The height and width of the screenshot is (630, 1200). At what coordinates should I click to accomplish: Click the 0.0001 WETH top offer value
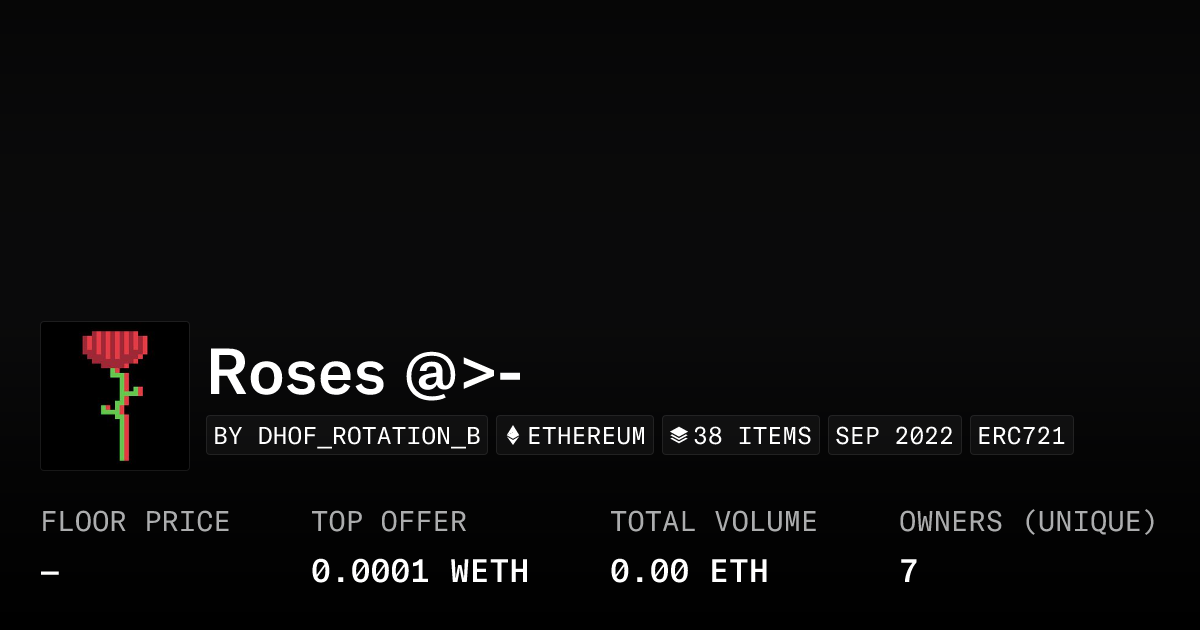coord(419,572)
